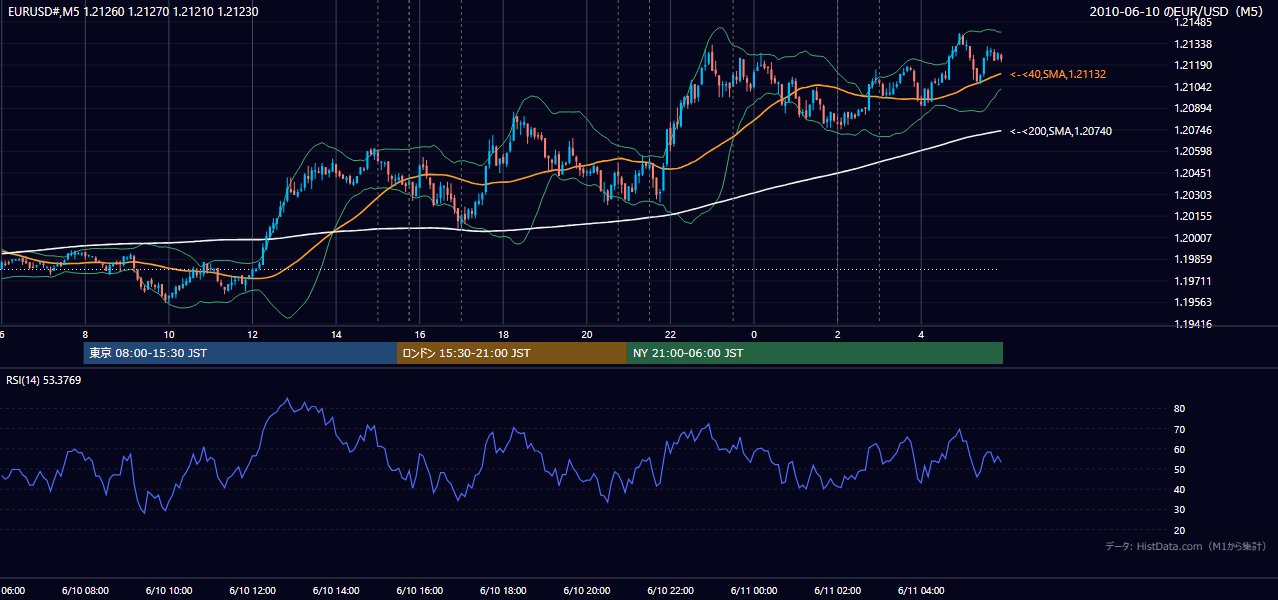Click hour label 18 under the price chart

(504, 334)
